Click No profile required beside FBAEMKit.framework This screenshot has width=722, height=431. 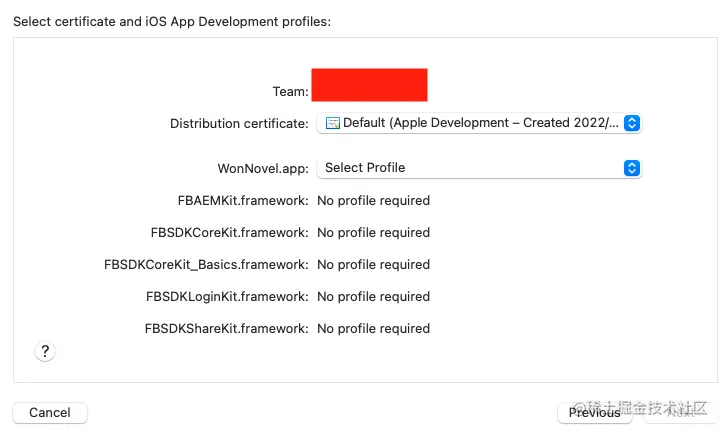click(373, 201)
